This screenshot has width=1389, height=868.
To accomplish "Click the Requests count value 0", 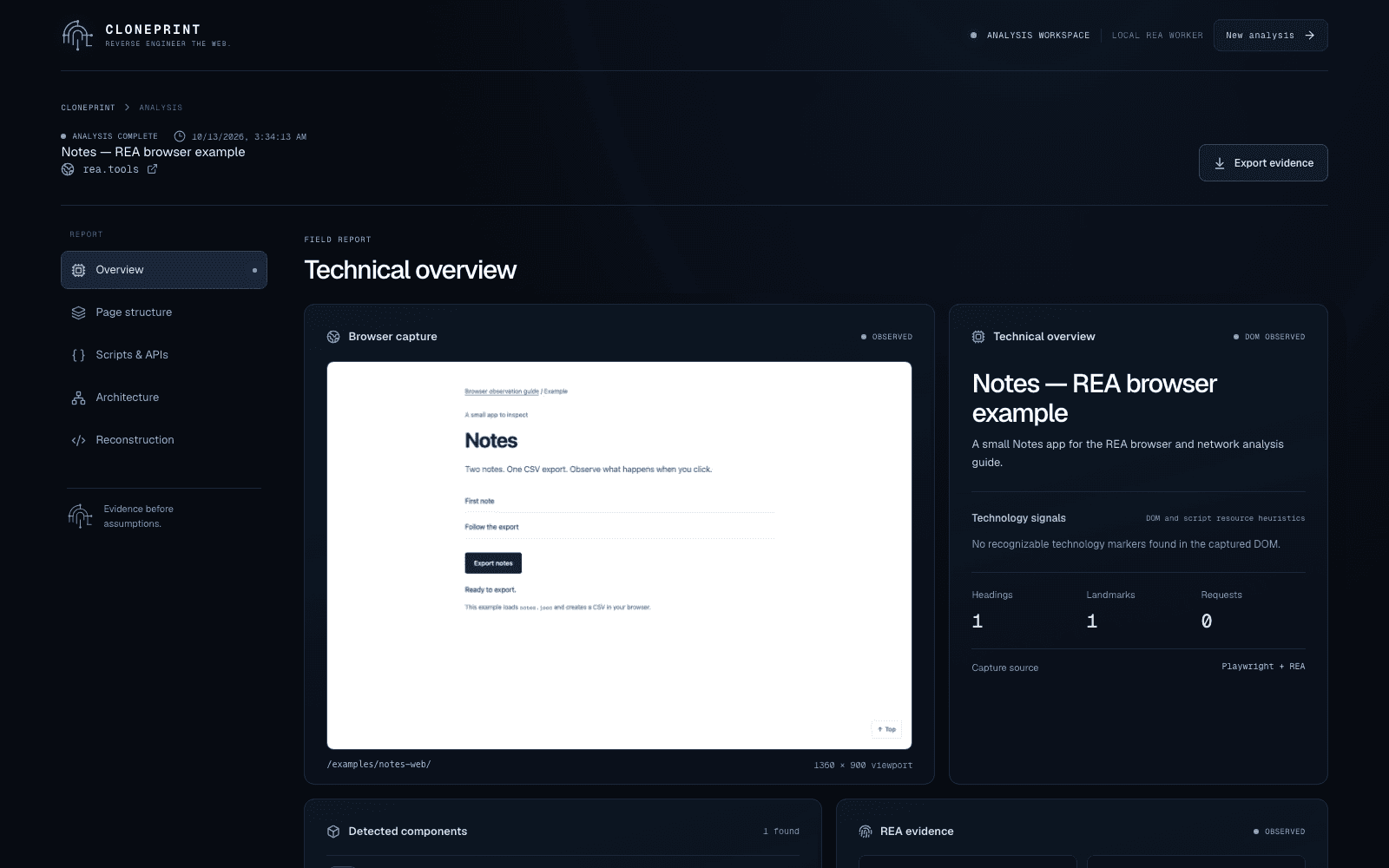I will [x=1207, y=621].
